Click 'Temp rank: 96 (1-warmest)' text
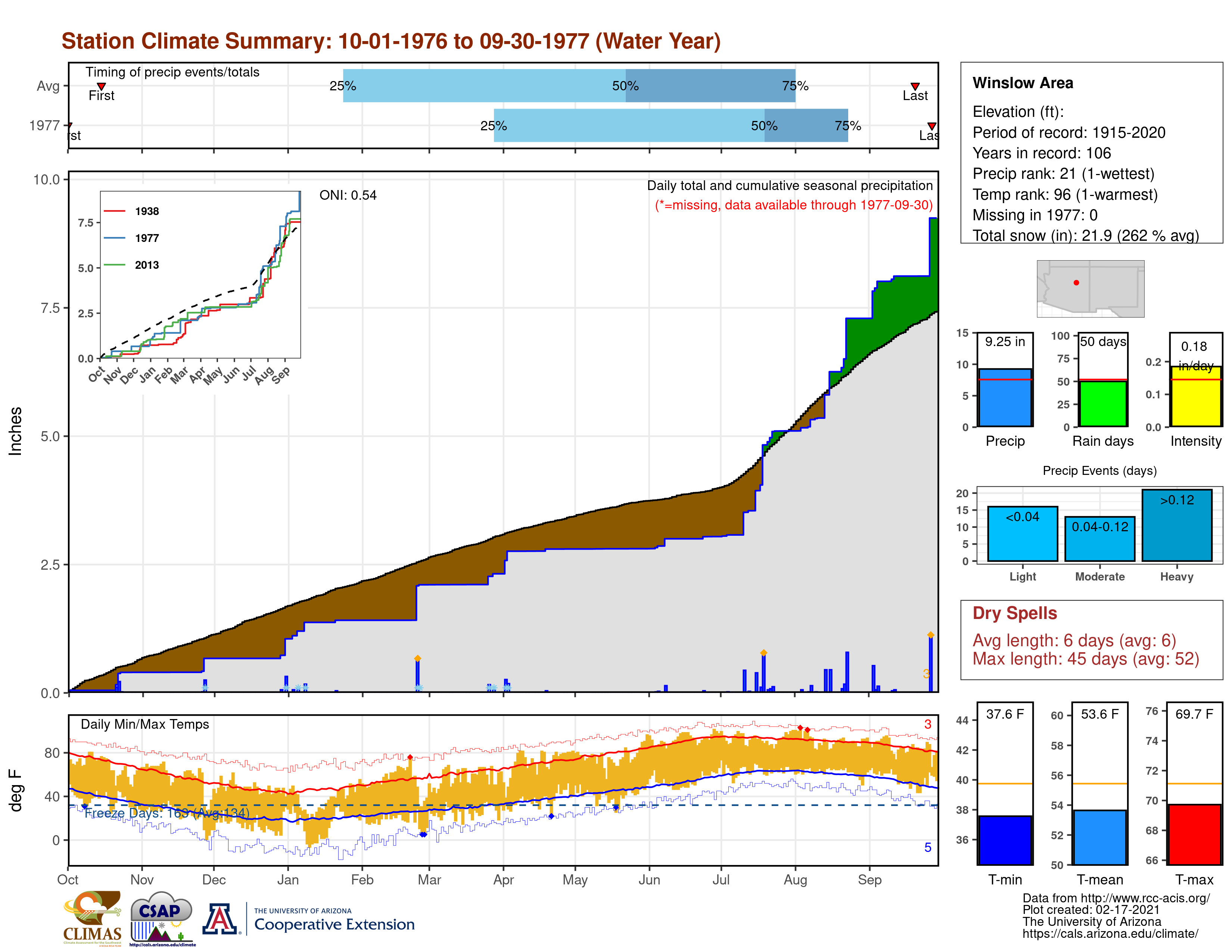Image resolution: width=1232 pixels, height=952 pixels. tap(1065, 195)
